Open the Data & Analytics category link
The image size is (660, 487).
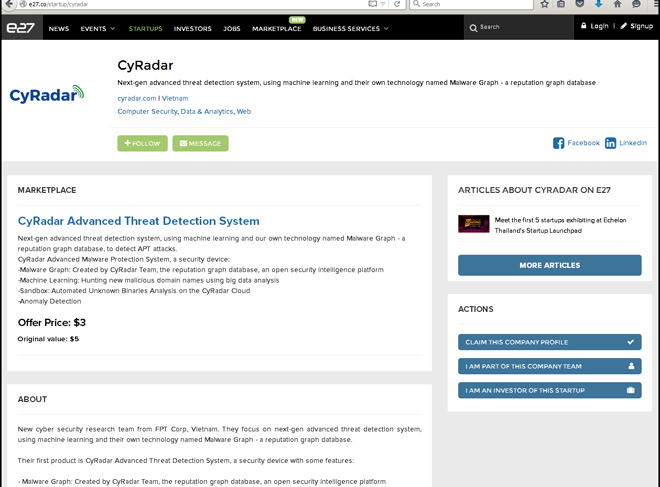pos(207,112)
